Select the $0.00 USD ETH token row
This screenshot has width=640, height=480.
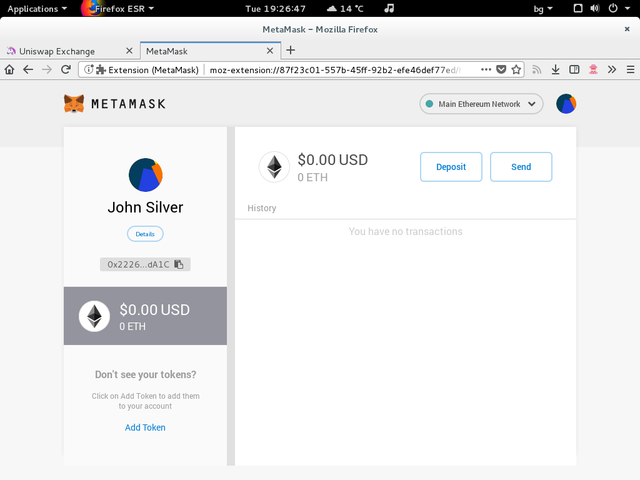pyautogui.click(x=145, y=316)
